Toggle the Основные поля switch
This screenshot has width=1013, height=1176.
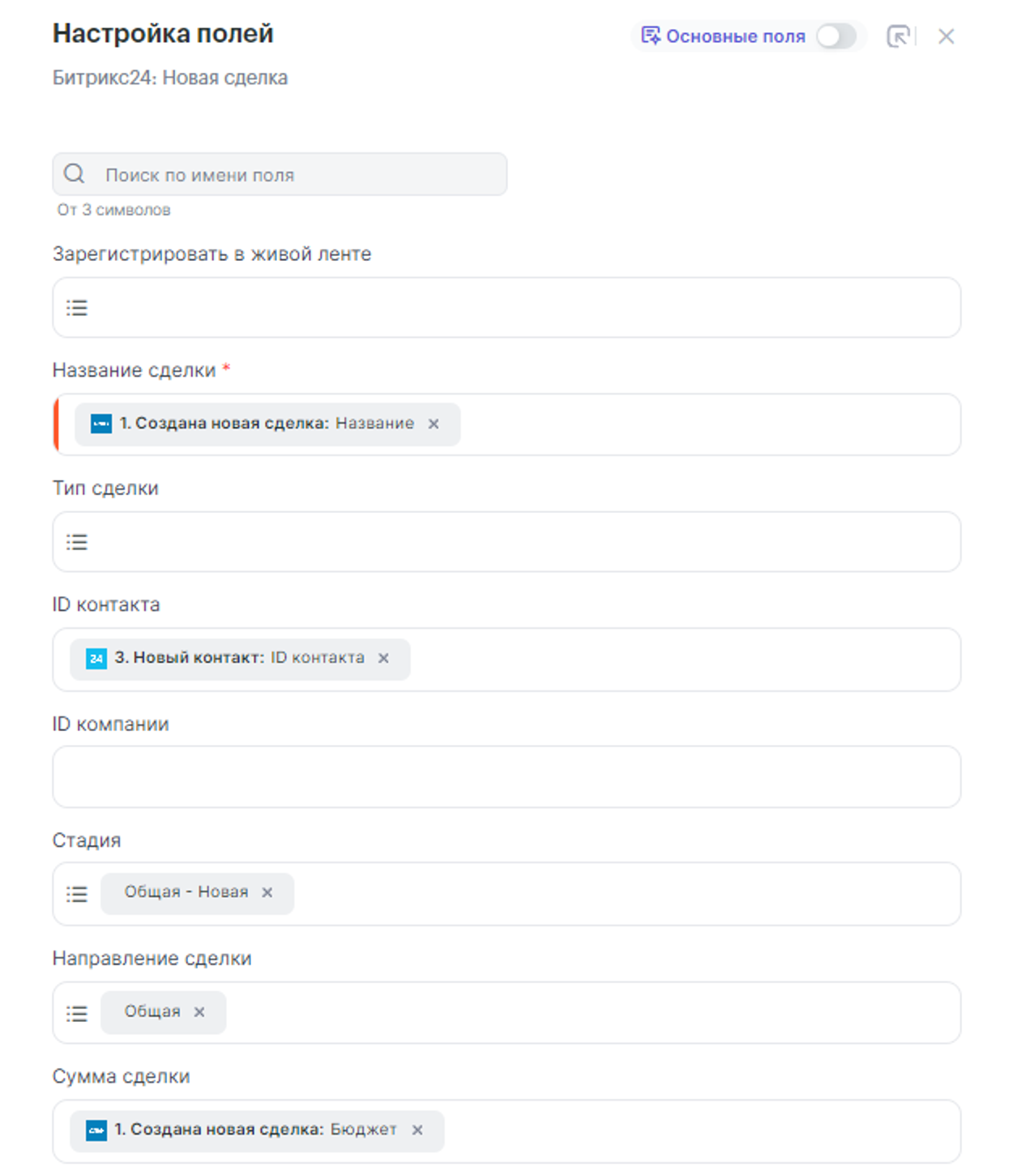click(836, 36)
